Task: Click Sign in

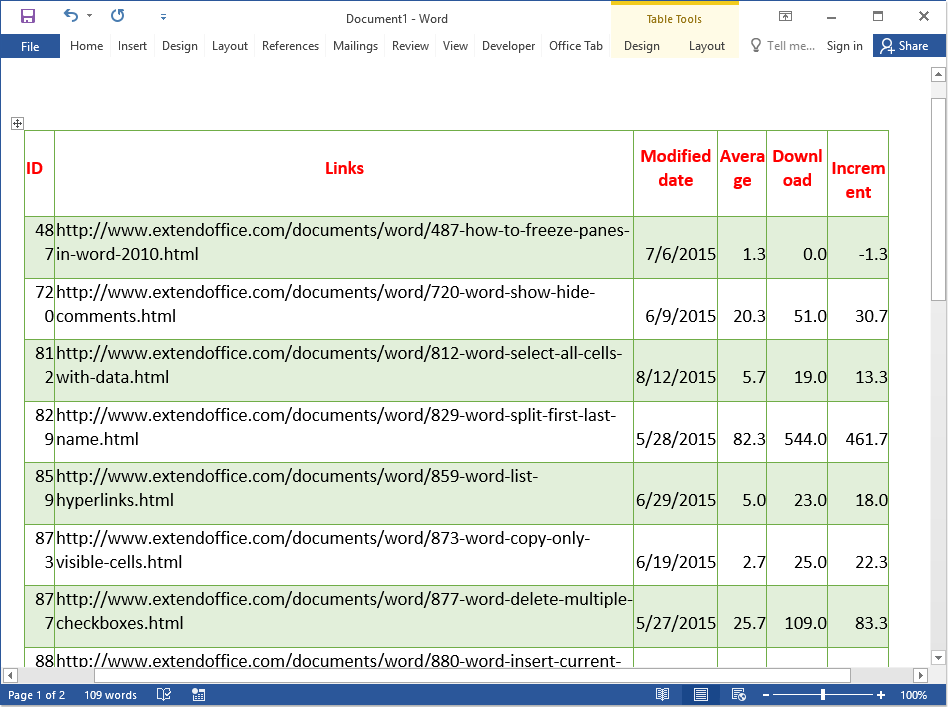Action: [x=844, y=46]
